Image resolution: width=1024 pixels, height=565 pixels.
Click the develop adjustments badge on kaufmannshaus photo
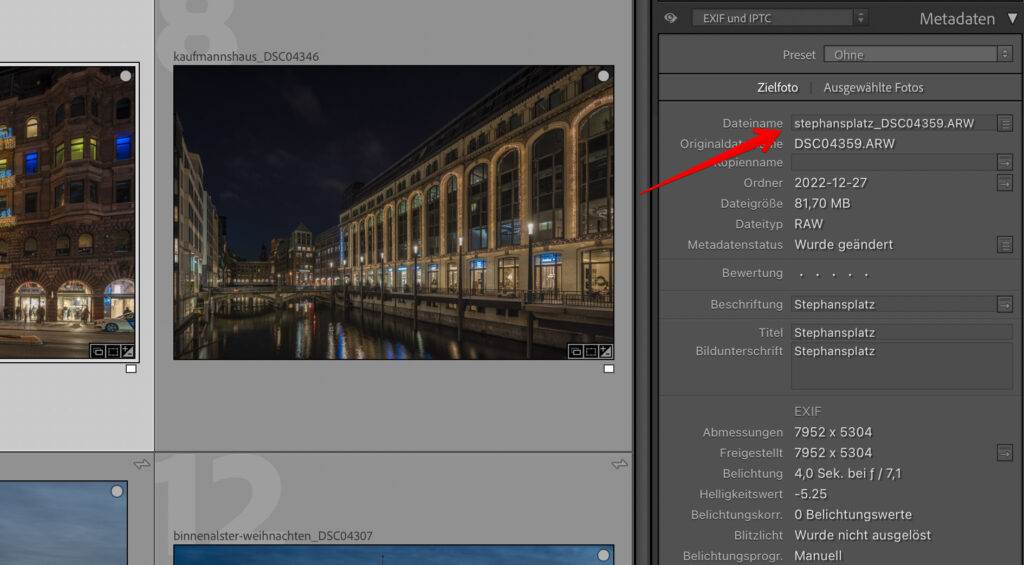pos(604,351)
